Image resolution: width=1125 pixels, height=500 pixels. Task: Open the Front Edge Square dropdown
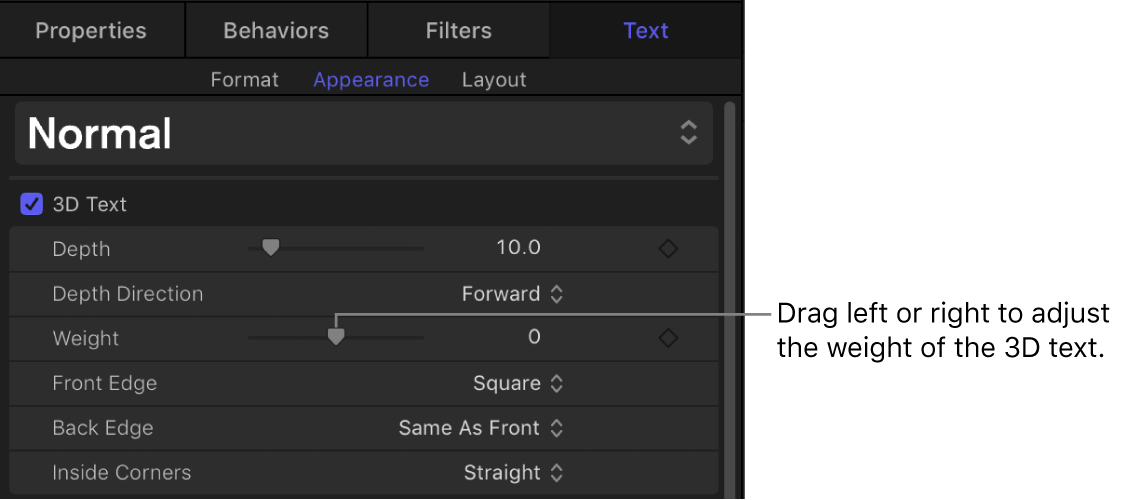(518, 383)
